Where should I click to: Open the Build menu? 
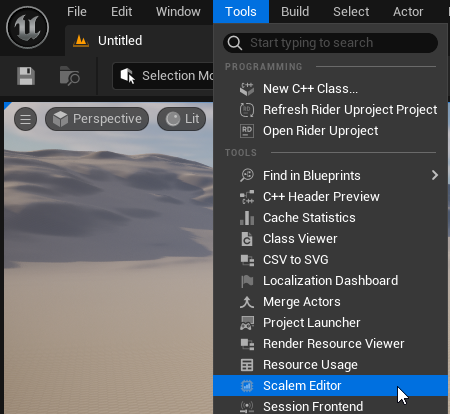coord(295,12)
